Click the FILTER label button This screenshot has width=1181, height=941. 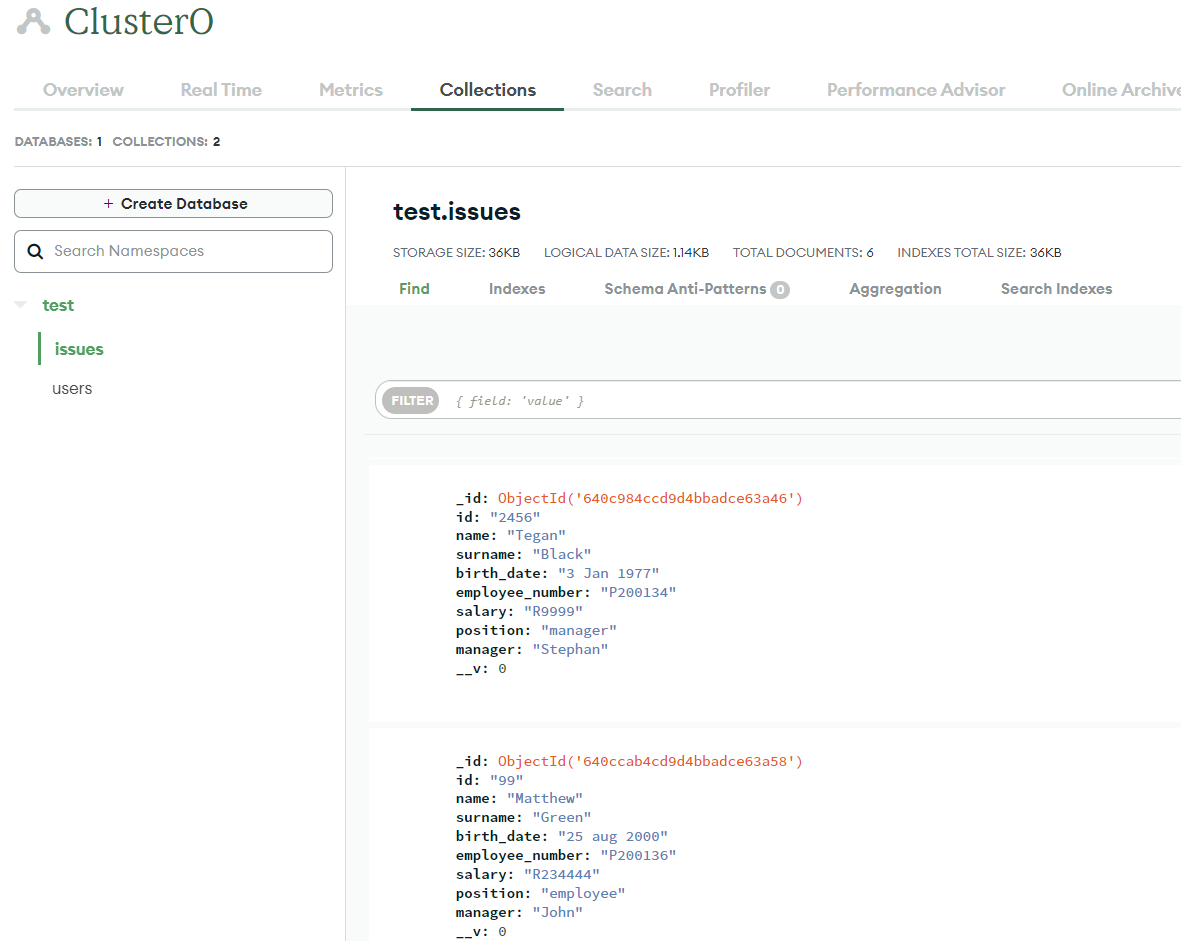pos(411,400)
